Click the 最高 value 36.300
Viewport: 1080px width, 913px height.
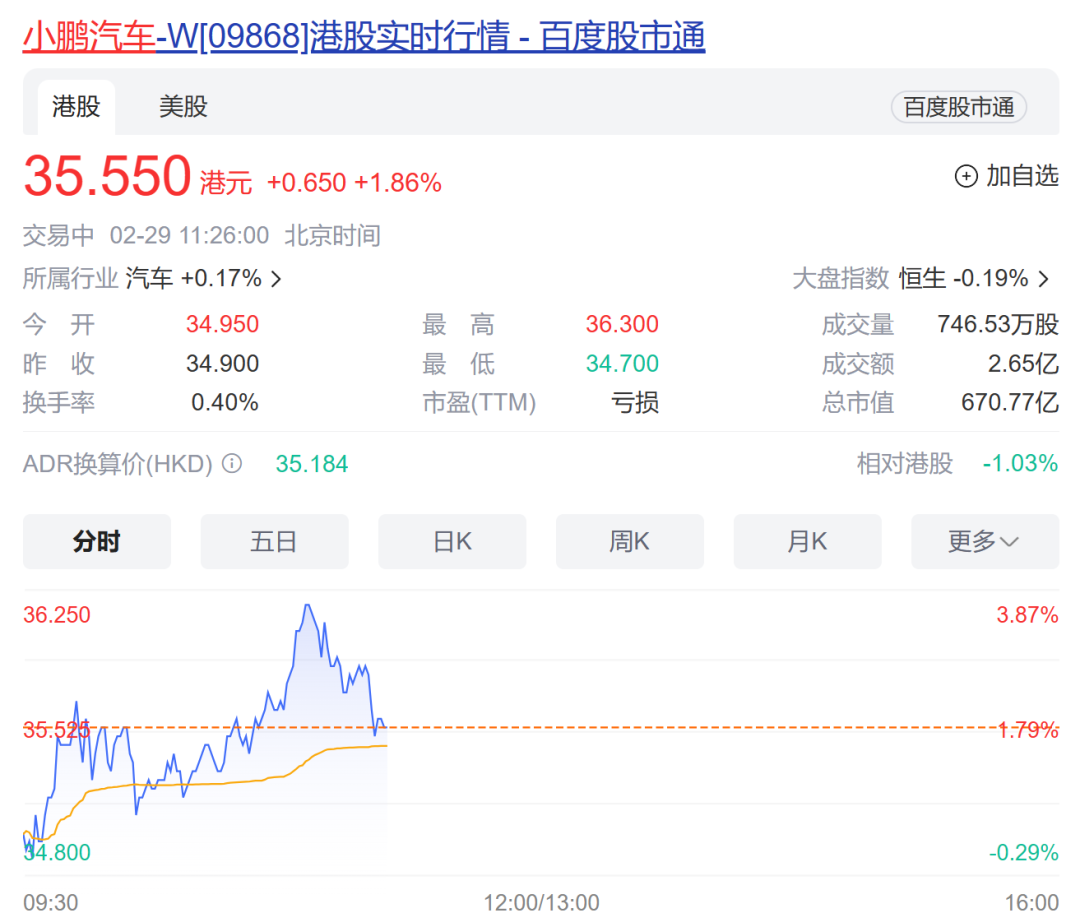(622, 324)
